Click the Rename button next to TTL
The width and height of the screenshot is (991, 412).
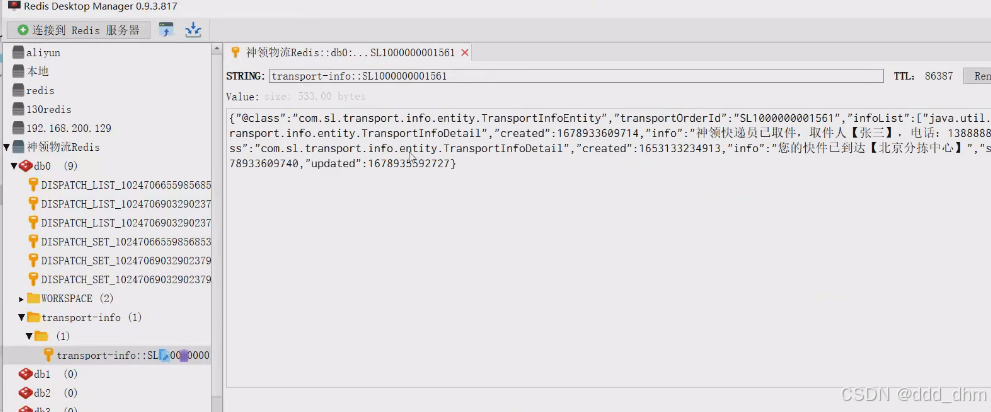coord(977,76)
